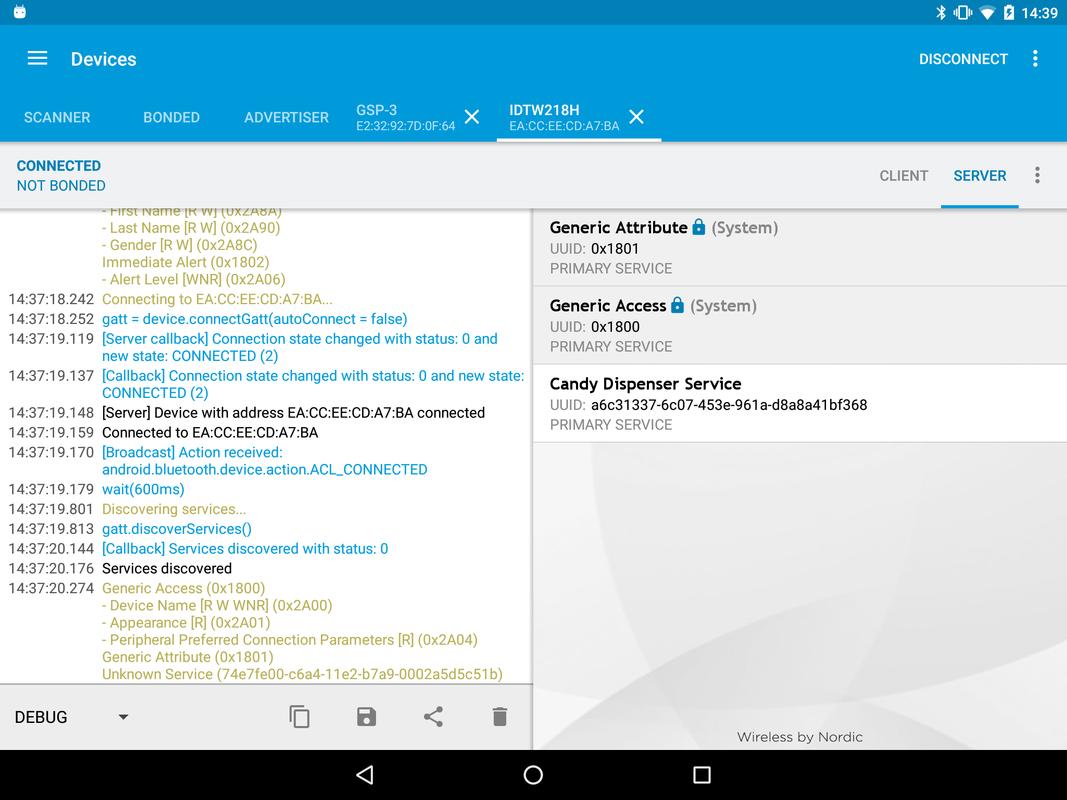Open the overflow menu beside SERVER tab
Screen dimensions: 1067x800
pos(1037,175)
